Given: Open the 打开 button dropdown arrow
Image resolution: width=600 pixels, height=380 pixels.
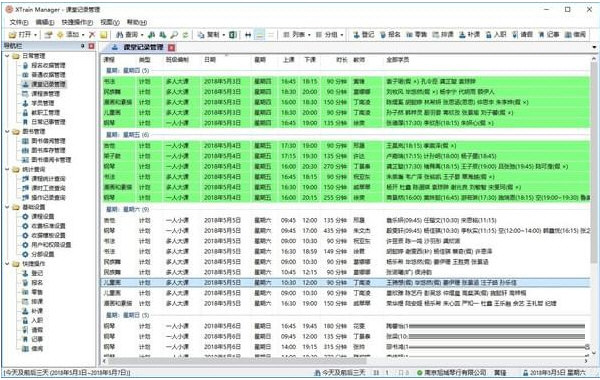Looking at the screenshot, I should tap(35, 35).
